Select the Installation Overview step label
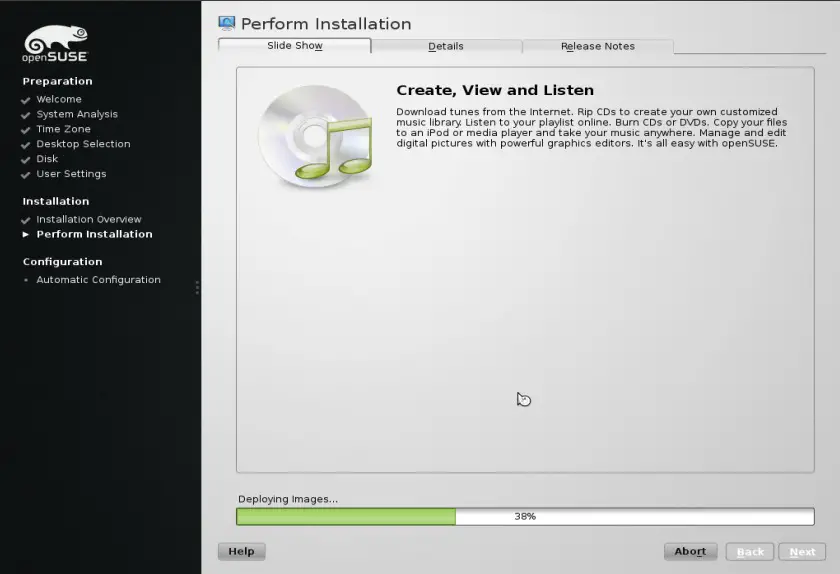Image resolution: width=840 pixels, height=574 pixels. (89, 219)
